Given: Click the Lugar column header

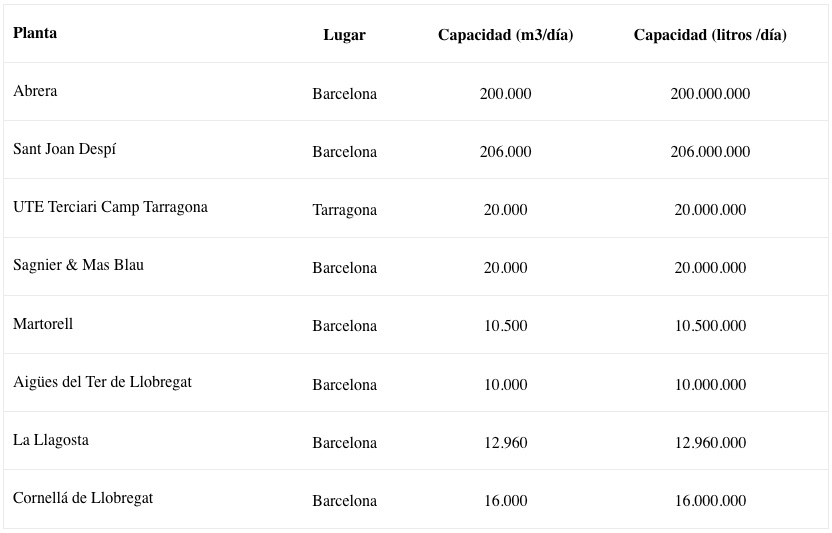Looking at the screenshot, I should click(x=344, y=35).
